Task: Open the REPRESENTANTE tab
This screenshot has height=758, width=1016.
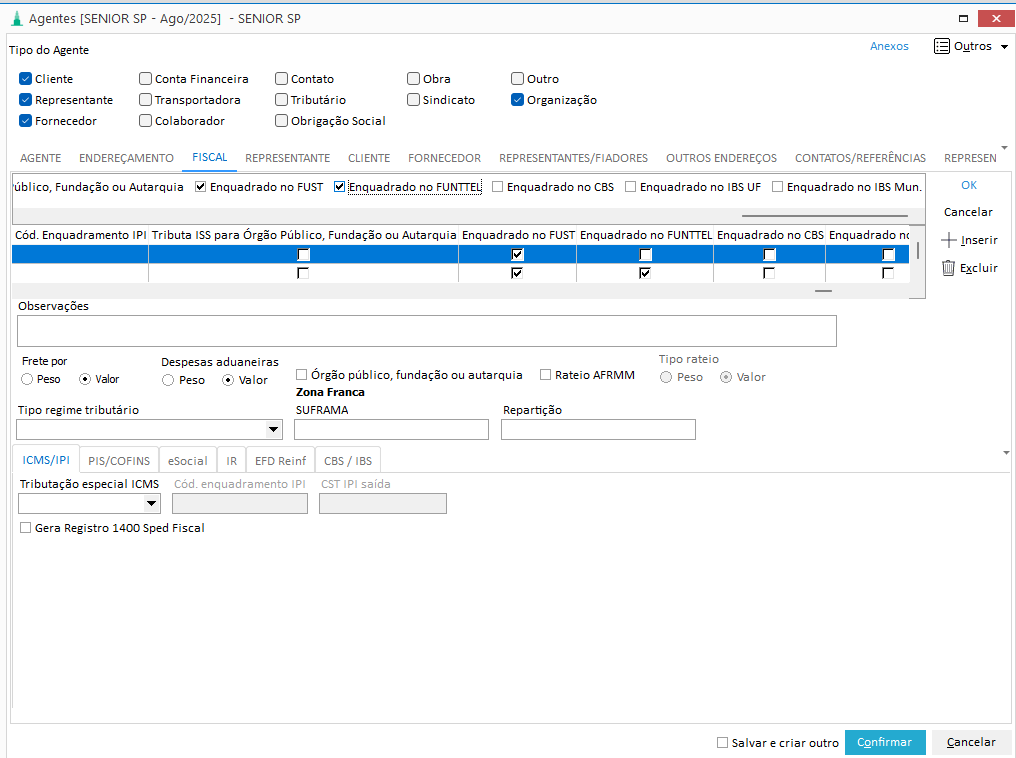Action: tap(288, 158)
